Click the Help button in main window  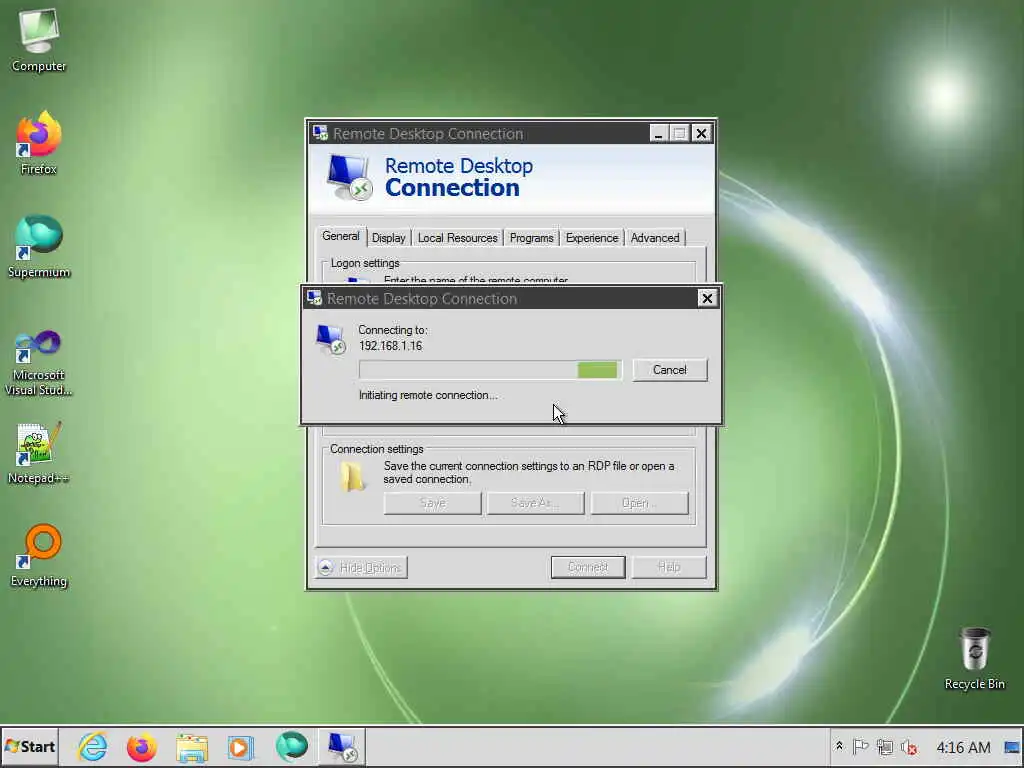click(x=669, y=568)
